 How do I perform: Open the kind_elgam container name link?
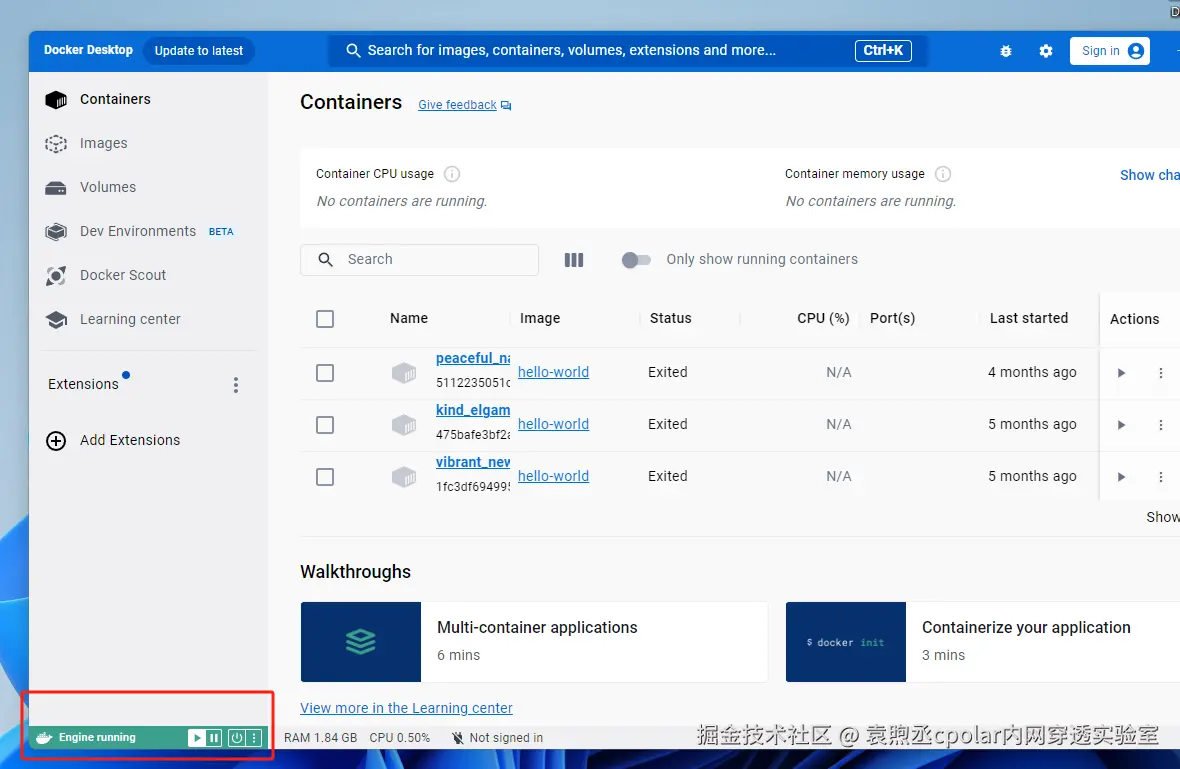coord(473,410)
